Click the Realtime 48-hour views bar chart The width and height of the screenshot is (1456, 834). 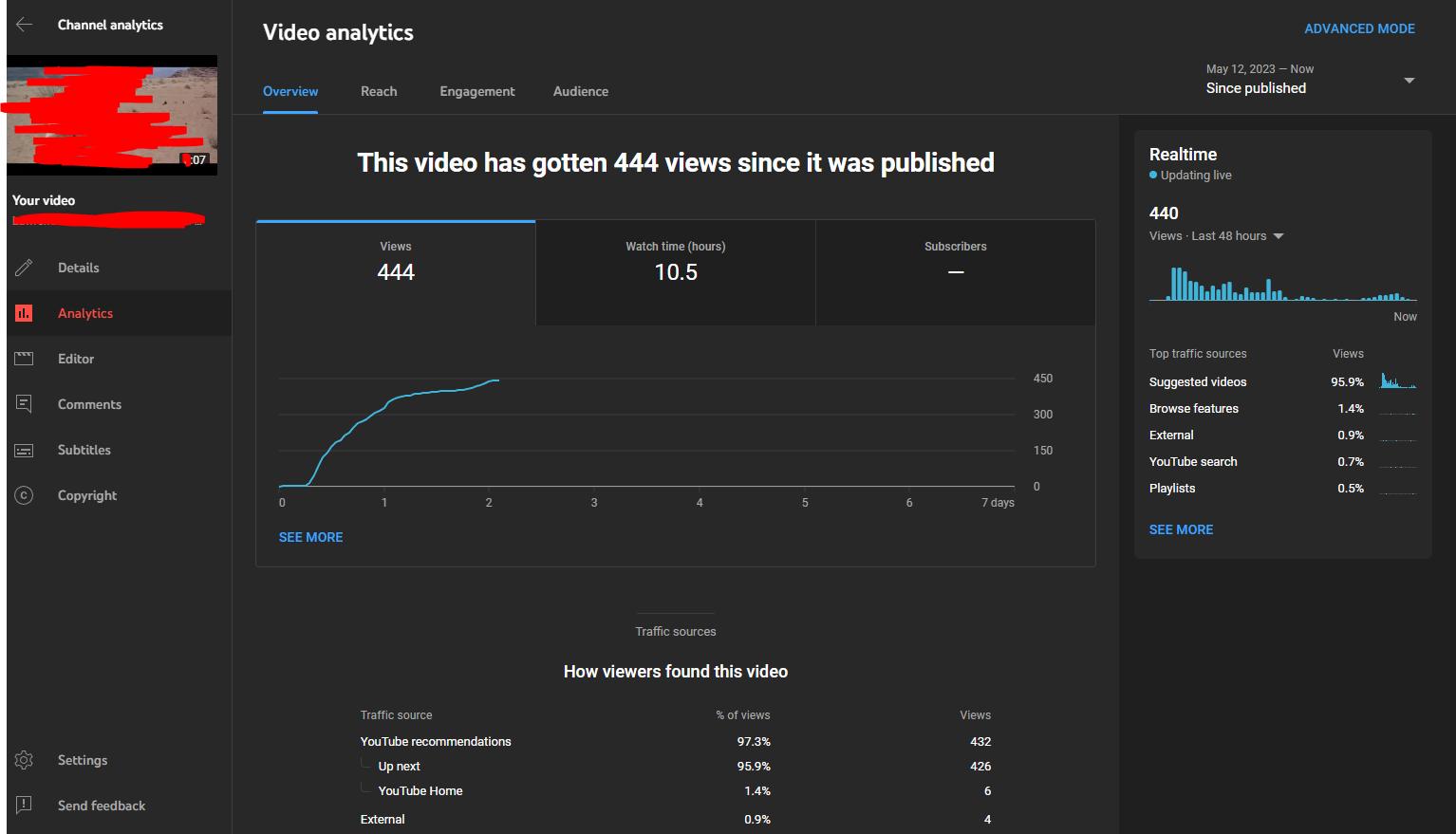(x=1283, y=284)
